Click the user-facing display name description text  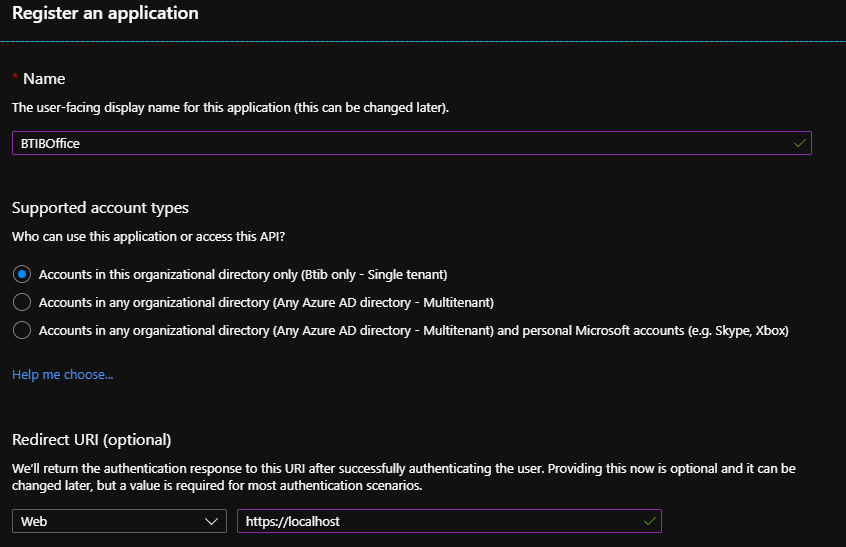click(230, 106)
